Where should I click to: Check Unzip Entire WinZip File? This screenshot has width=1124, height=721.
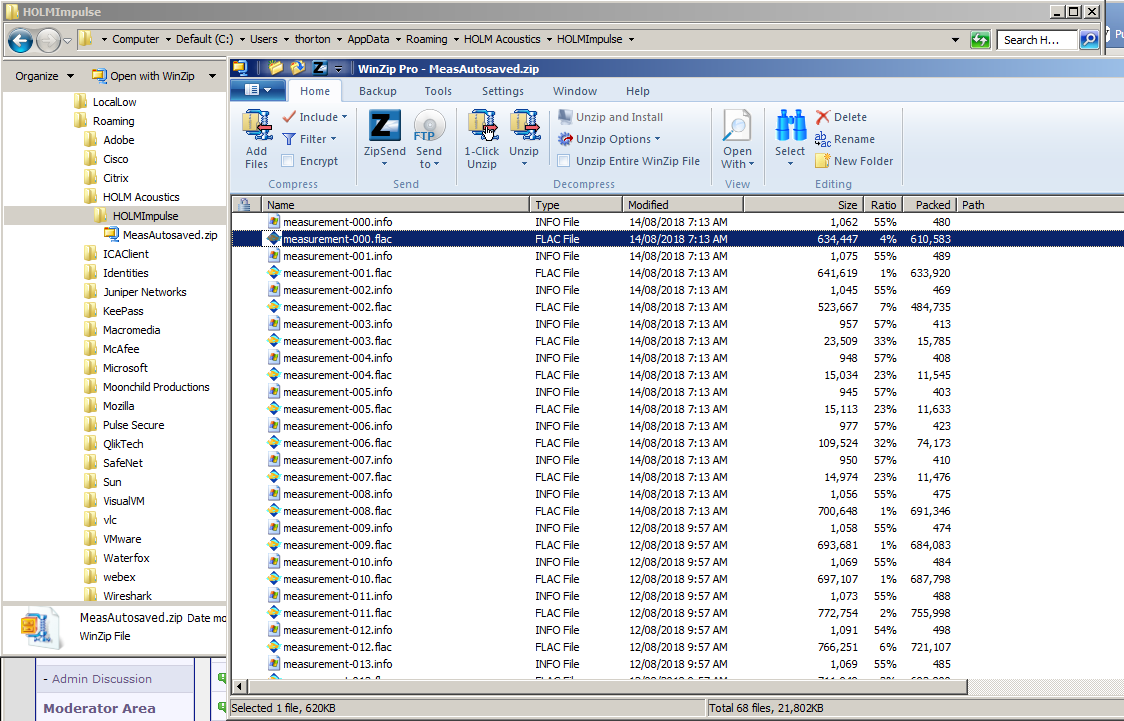[x=564, y=161]
